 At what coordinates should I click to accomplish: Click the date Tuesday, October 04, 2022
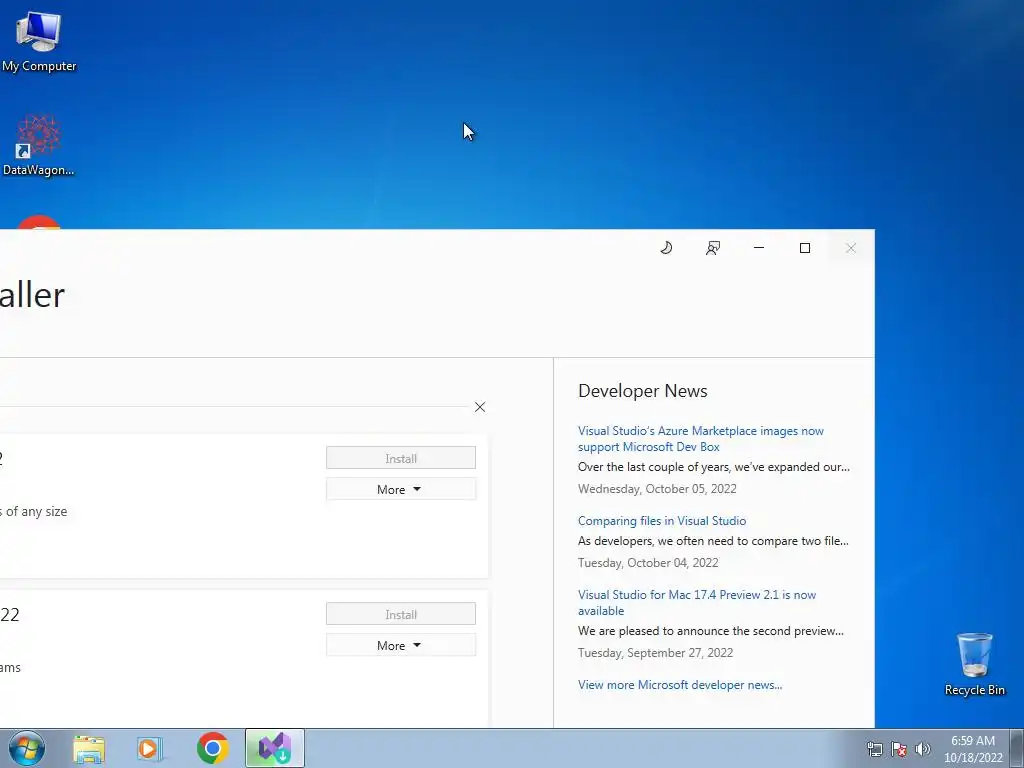coord(648,562)
